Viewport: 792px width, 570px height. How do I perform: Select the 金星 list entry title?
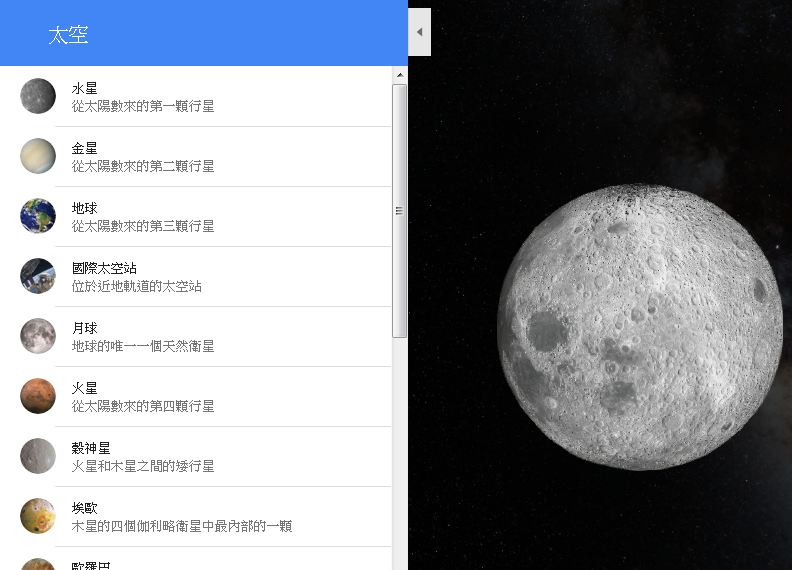pyautogui.click(x=84, y=149)
